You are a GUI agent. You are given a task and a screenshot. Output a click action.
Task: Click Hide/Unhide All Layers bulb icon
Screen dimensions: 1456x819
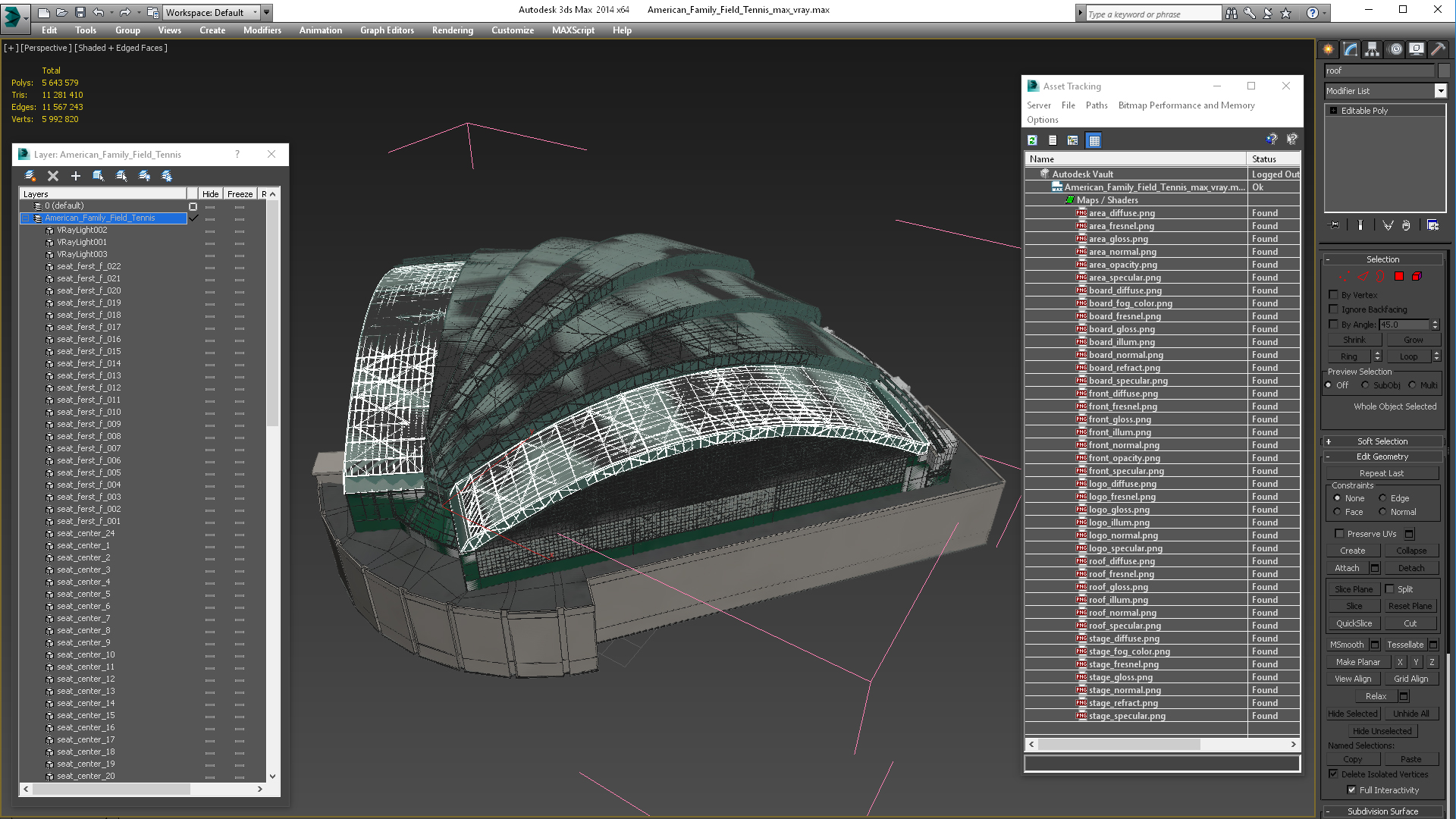(144, 176)
